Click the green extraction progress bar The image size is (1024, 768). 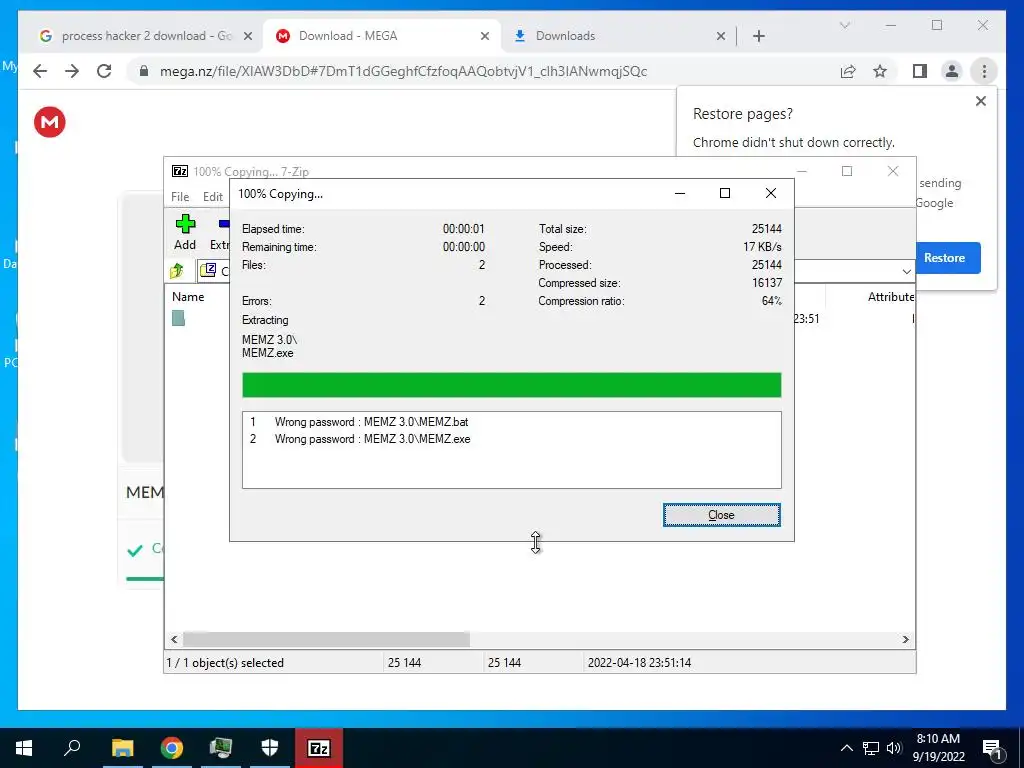(x=511, y=385)
